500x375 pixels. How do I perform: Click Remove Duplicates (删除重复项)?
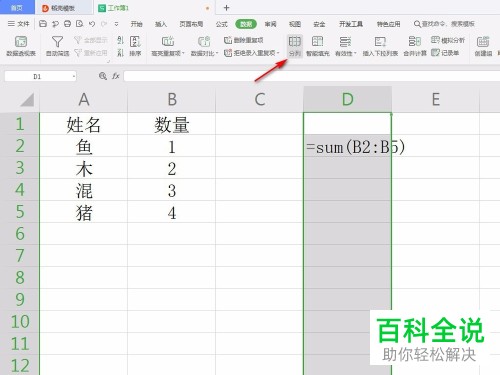point(244,40)
